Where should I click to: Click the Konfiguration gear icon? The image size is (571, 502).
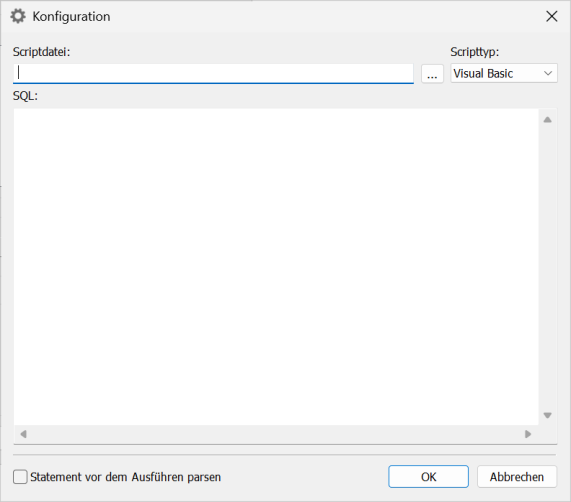[18, 16]
